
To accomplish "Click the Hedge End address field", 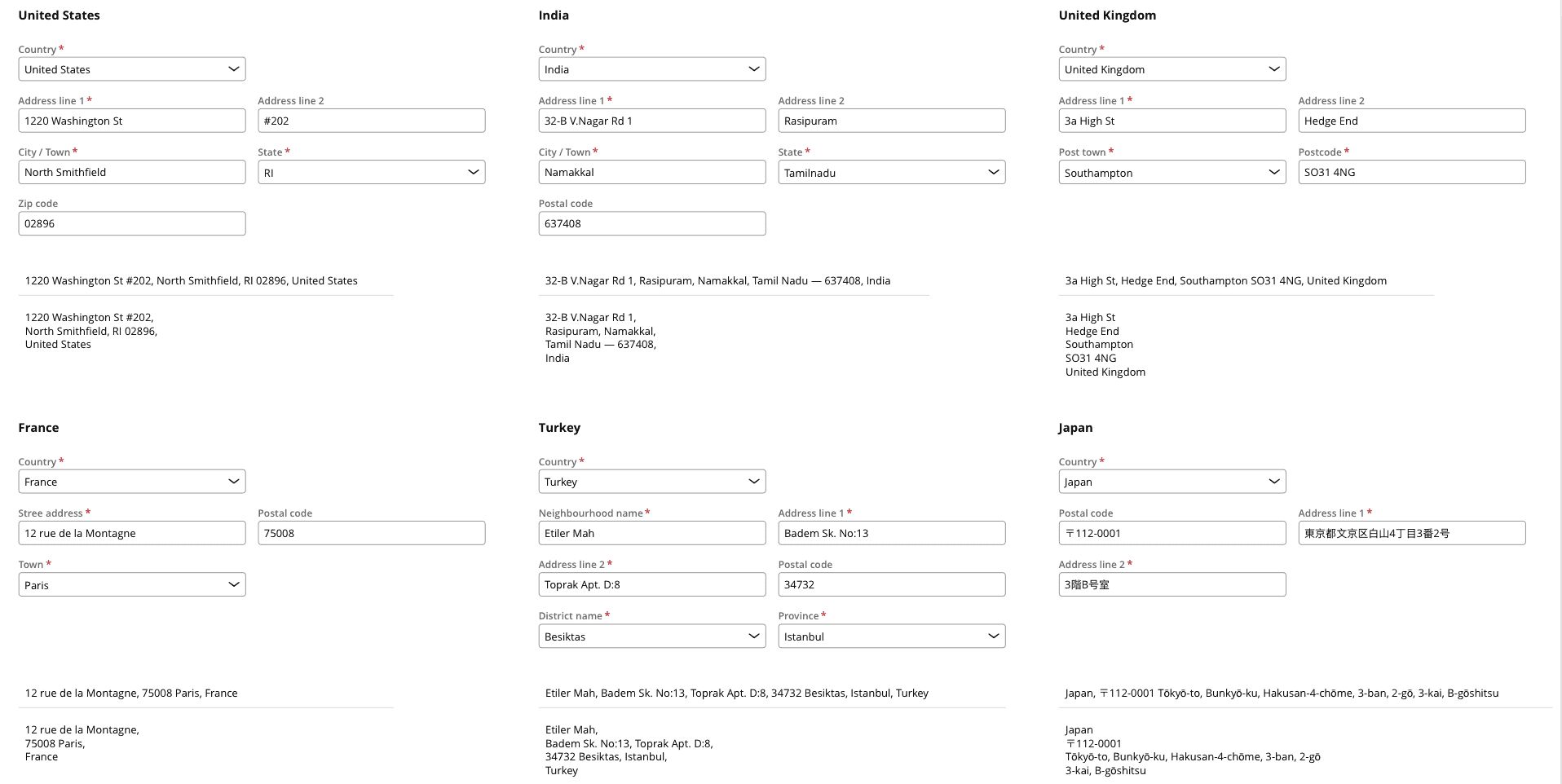I will coord(1412,121).
